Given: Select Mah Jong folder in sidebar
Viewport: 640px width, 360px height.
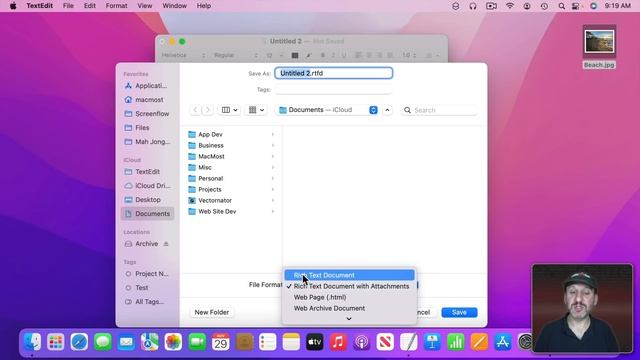Looking at the screenshot, I should click(x=147, y=142).
